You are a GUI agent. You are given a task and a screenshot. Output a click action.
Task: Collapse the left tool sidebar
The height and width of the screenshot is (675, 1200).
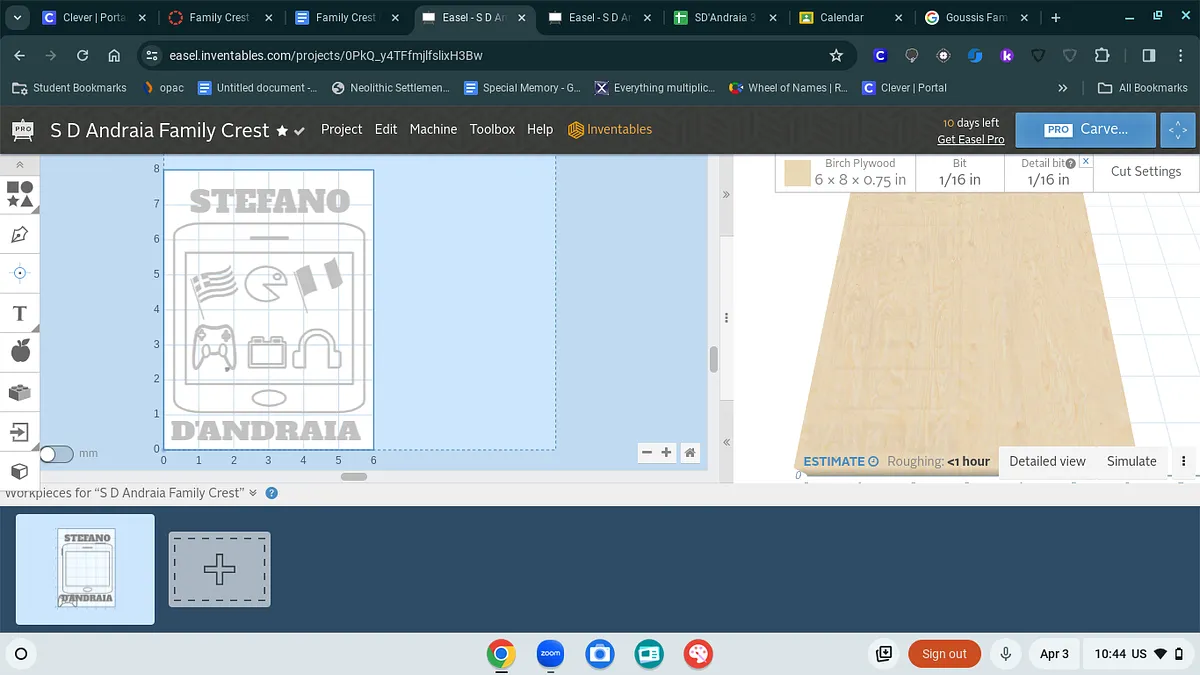(19, 163)
